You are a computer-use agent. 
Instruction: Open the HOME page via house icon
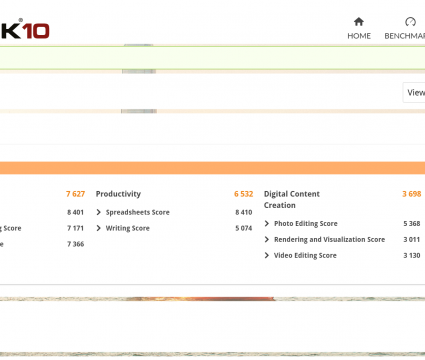pyautogui.click(x=359, y=22)
